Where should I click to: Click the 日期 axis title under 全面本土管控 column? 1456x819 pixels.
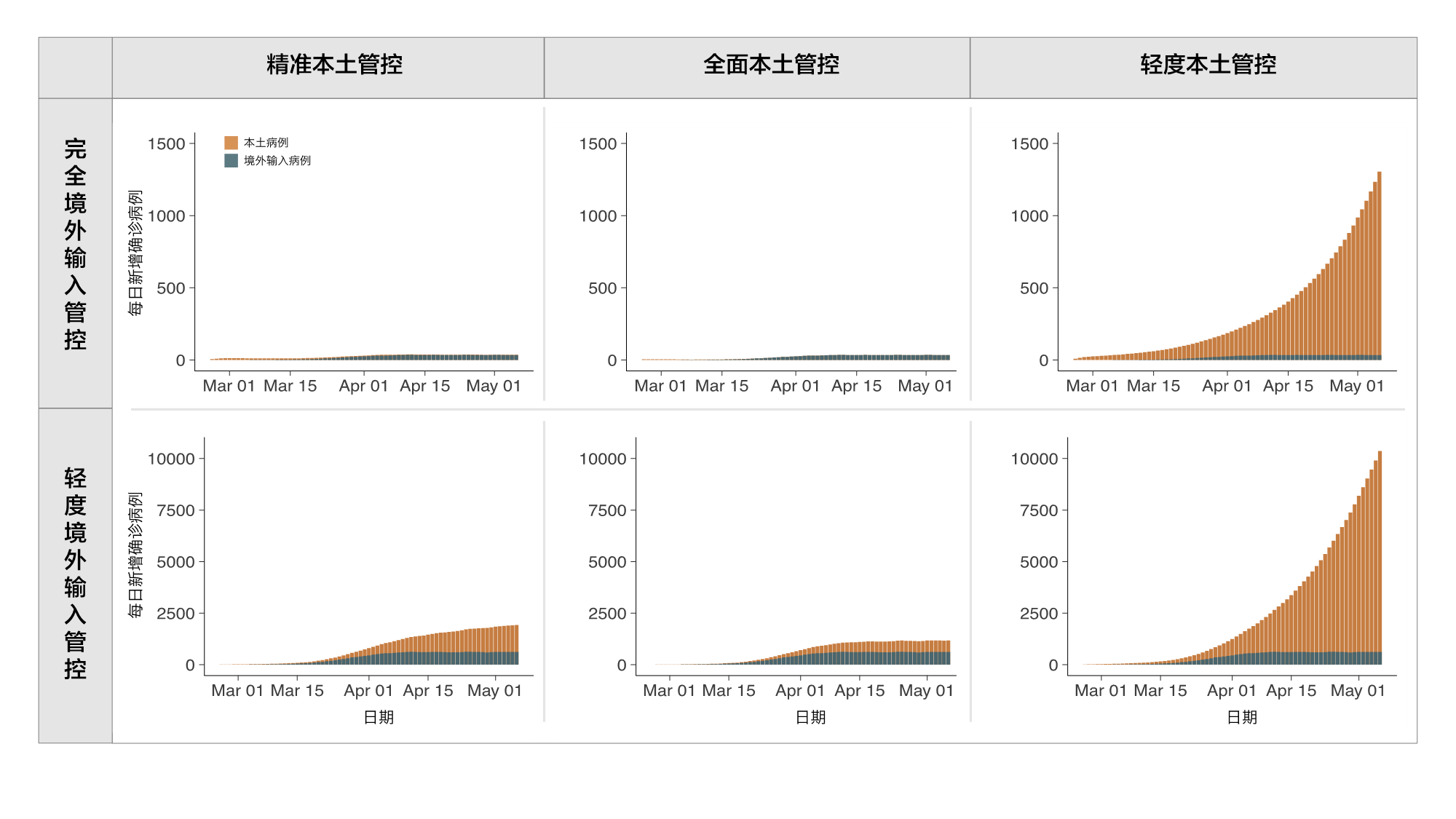coord(810,717)
